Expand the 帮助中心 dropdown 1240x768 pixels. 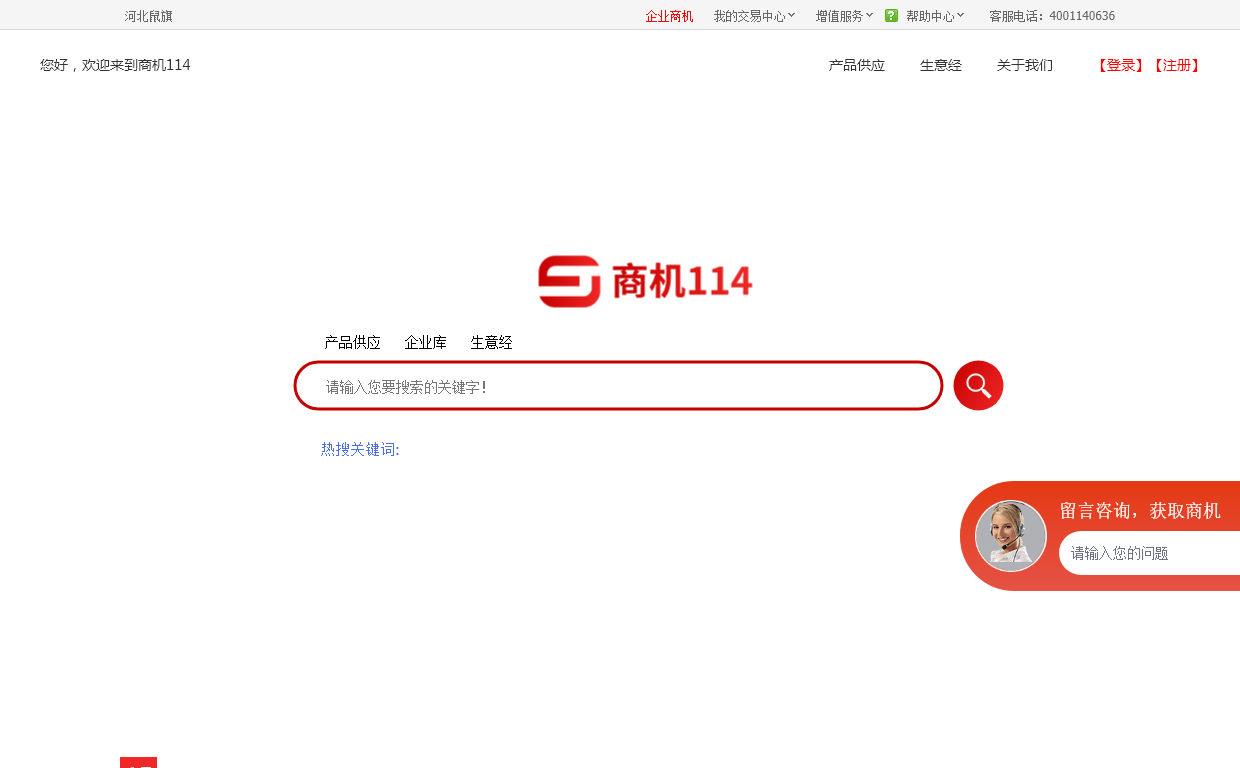click(x=935, y=16)
